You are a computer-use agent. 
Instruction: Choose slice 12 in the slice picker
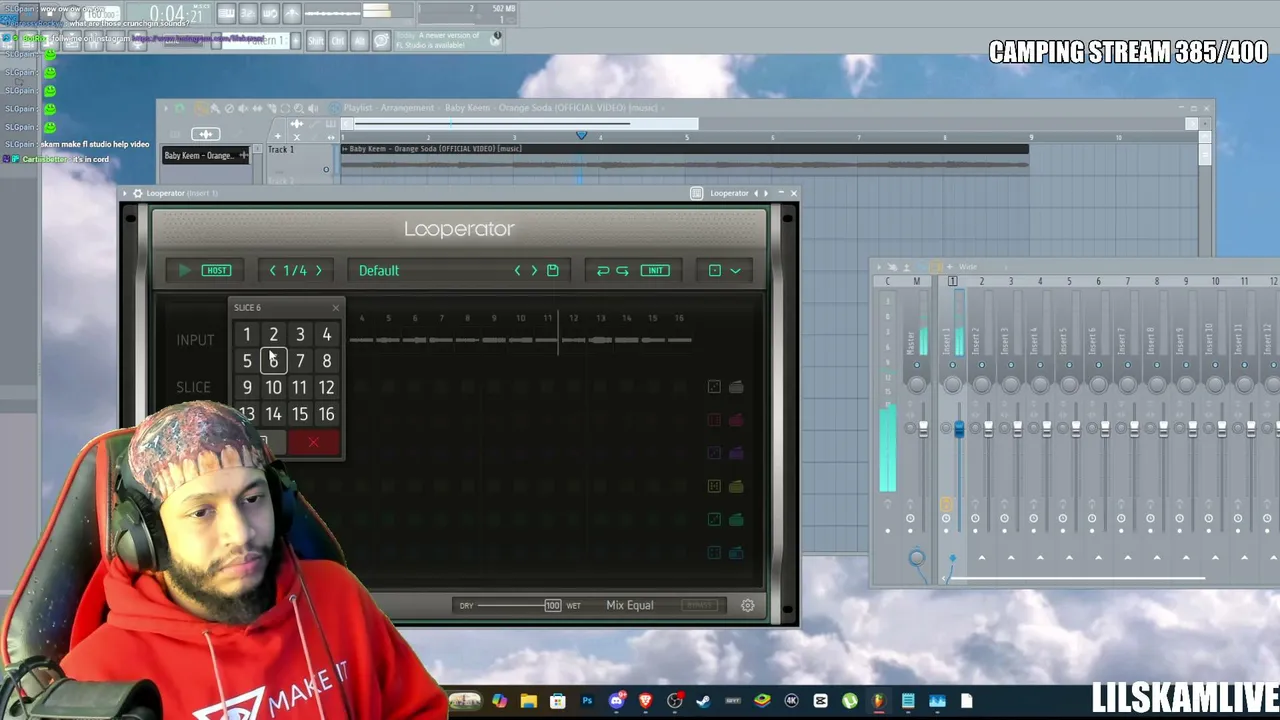click(326, 388)
